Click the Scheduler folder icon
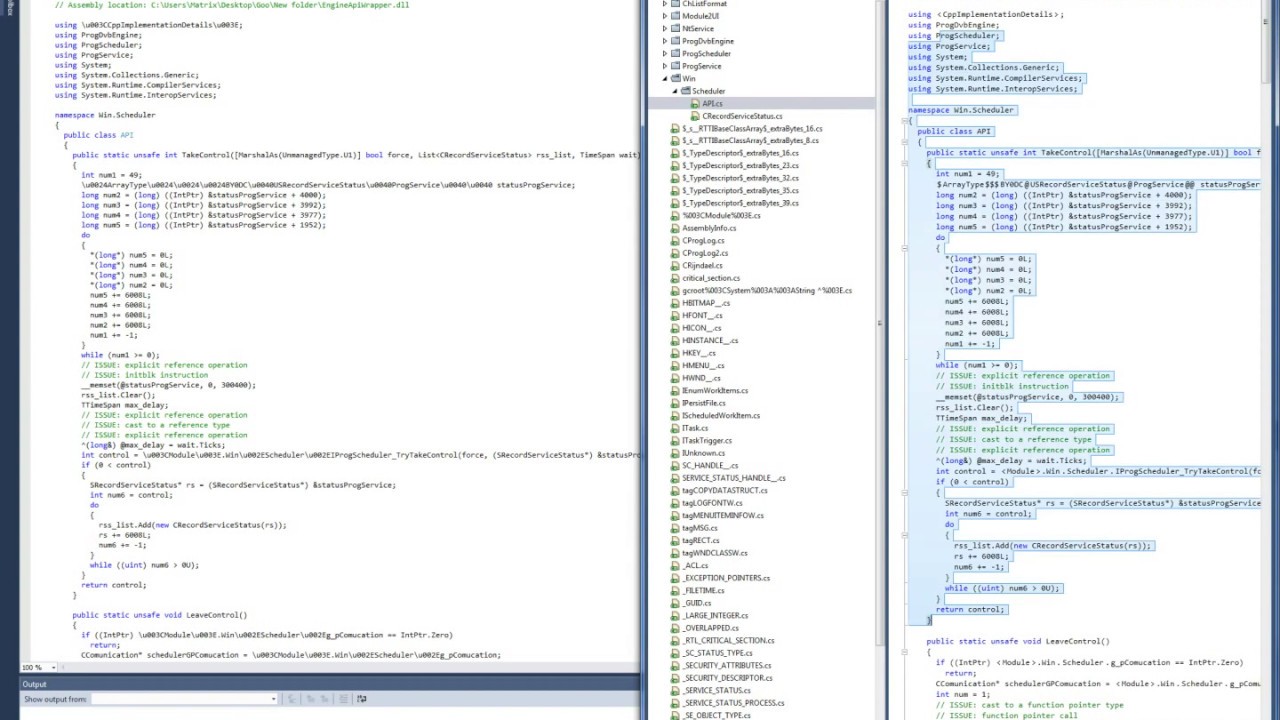The height and width of the screenshot is (720, 1280). [x=686, y=91]
